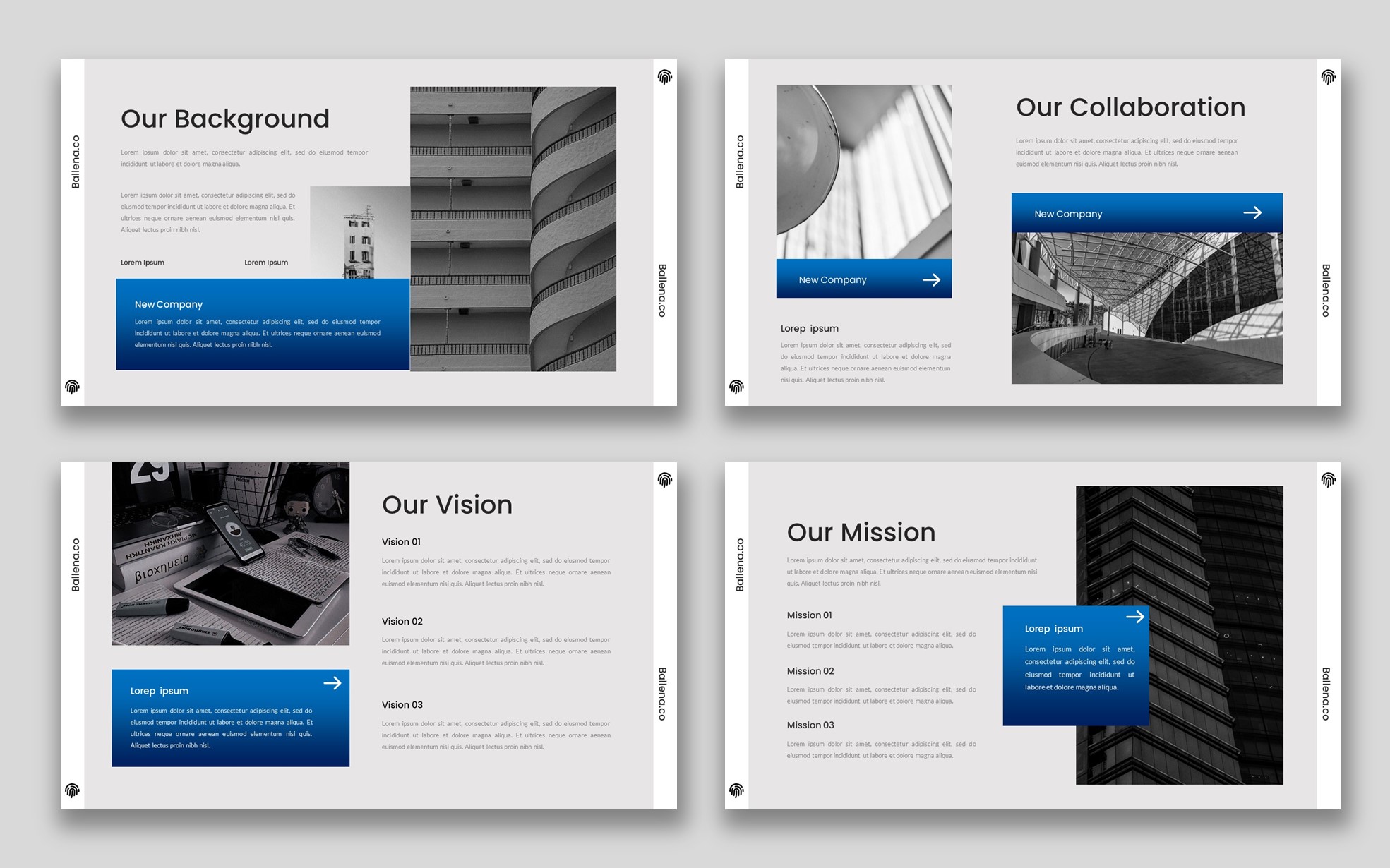Open the Lorep ipsum heading on Our Collaboration slide

point(810,328)
